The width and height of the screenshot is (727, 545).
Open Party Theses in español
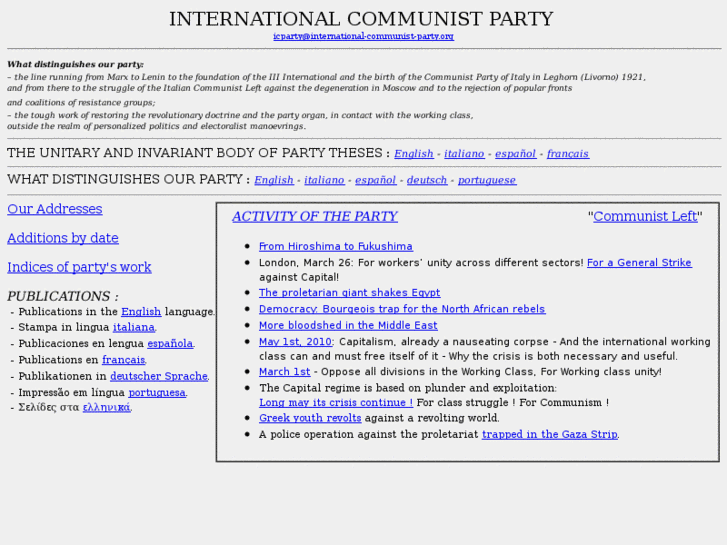pos(516,154)
